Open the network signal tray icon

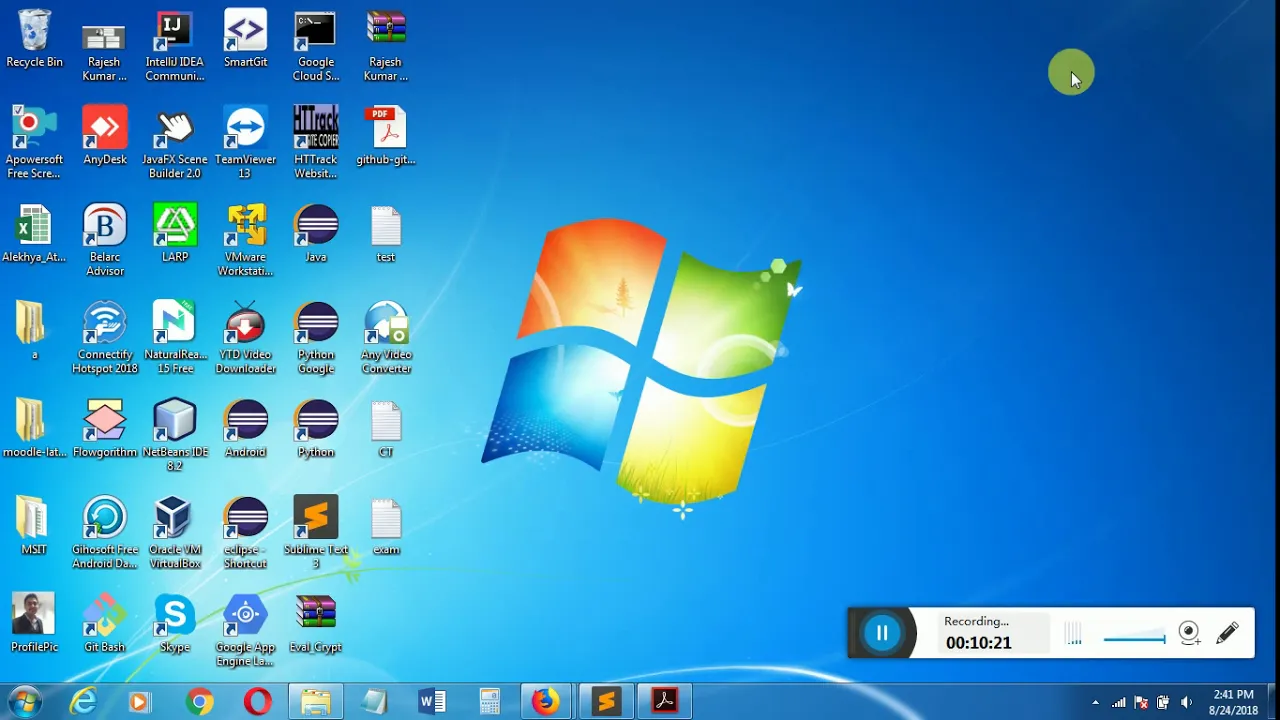click(1119, 702)
